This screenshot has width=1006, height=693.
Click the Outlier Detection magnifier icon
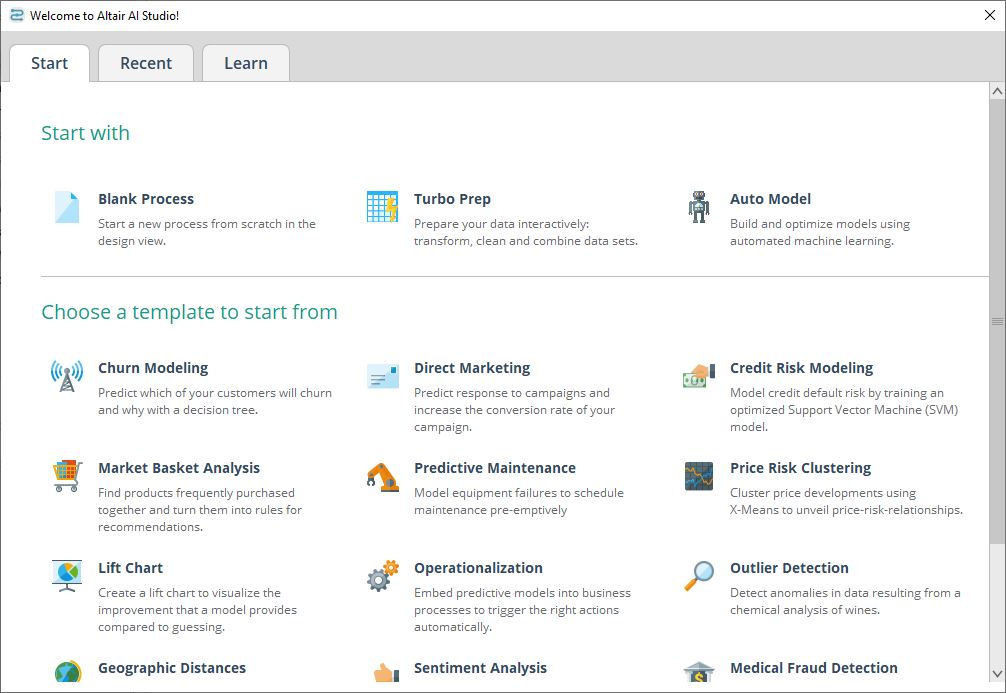point(699,576)
